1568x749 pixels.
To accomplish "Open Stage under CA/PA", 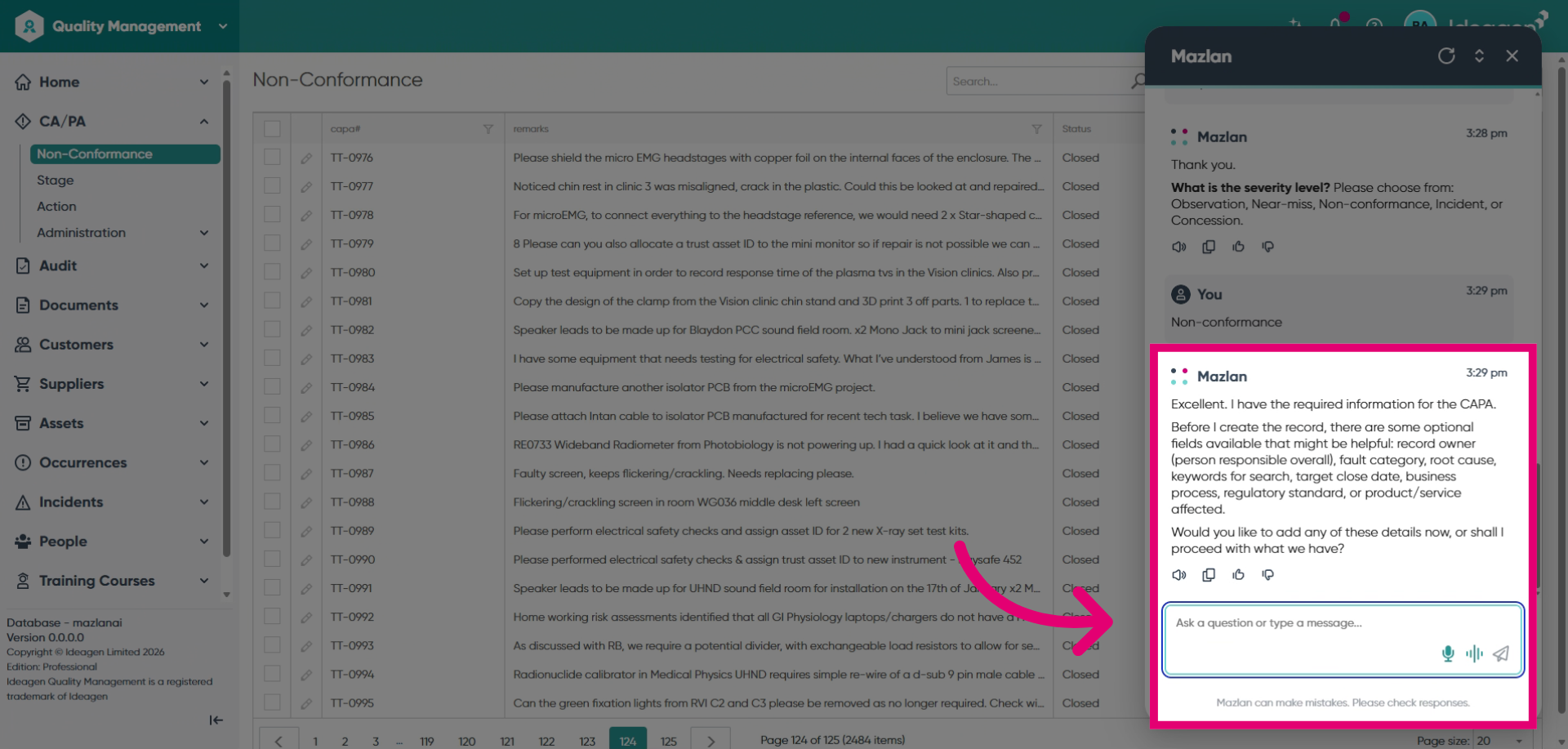I will coord(56,180).
